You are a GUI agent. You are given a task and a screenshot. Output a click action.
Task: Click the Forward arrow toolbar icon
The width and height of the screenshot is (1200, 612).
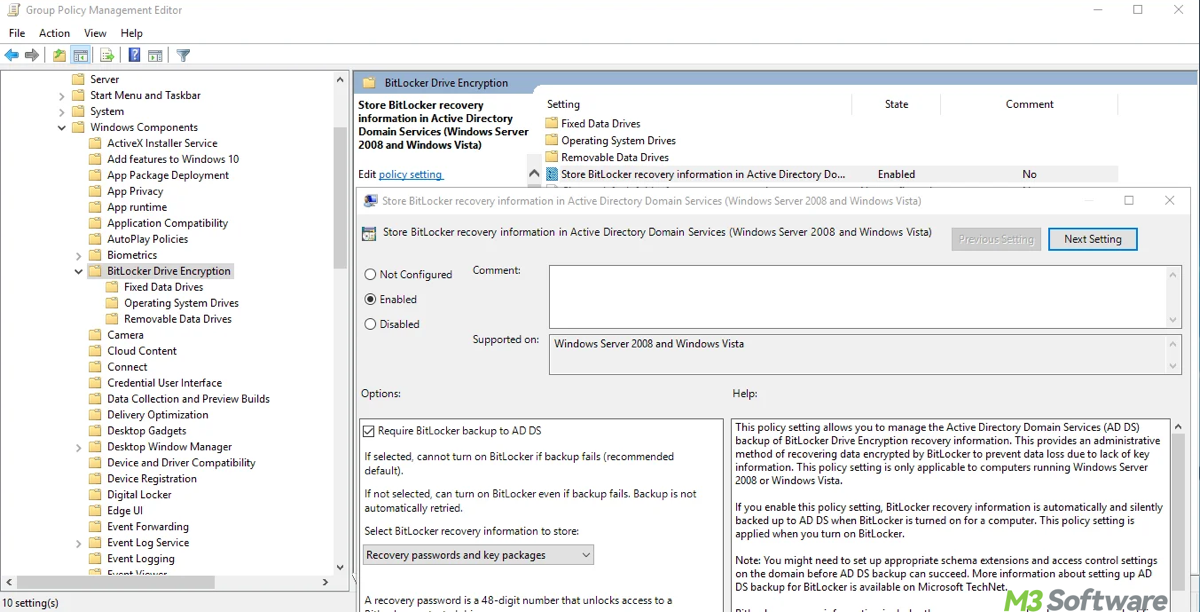32,56
